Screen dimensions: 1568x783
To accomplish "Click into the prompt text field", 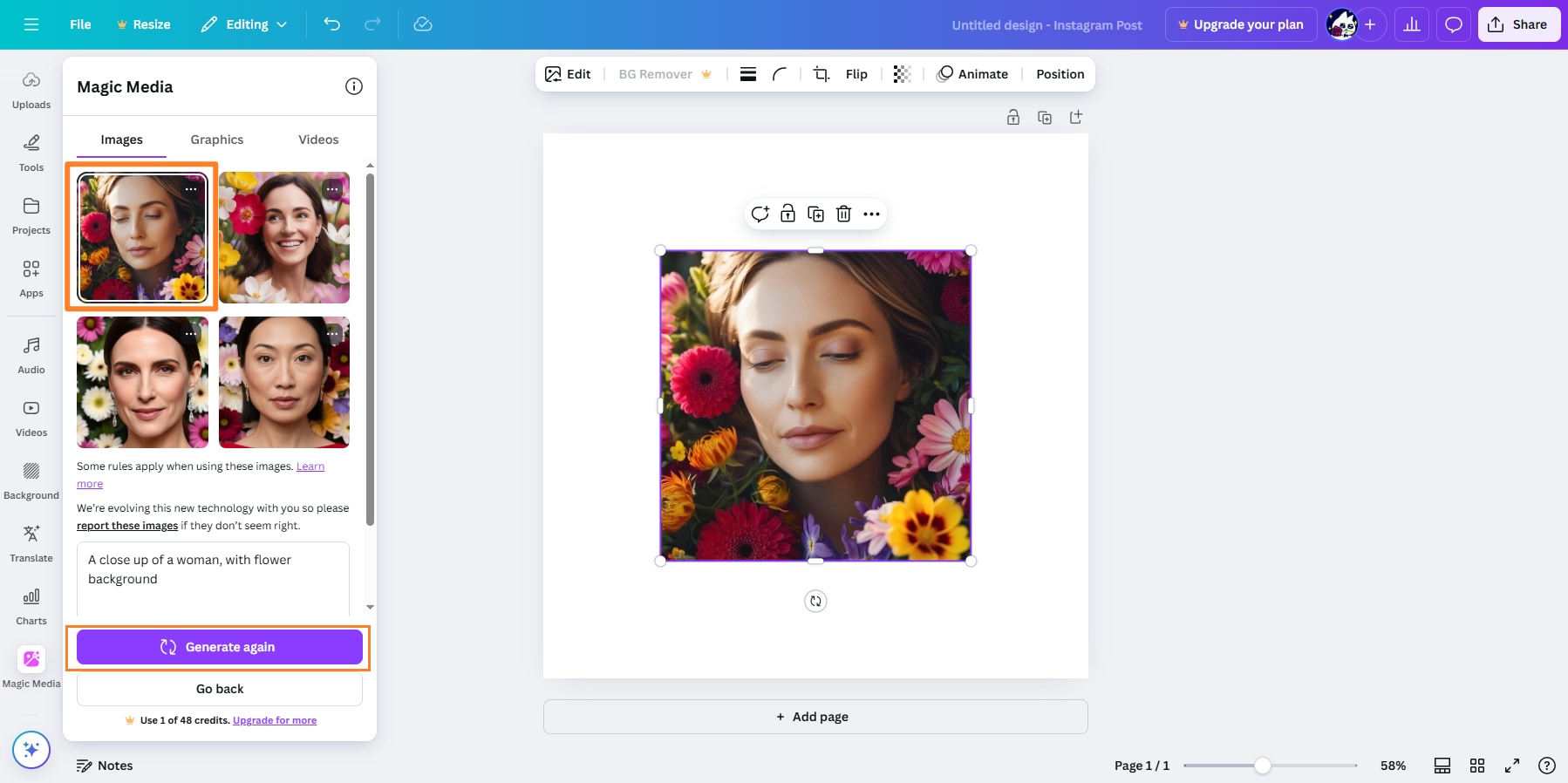I will [213, 579].
